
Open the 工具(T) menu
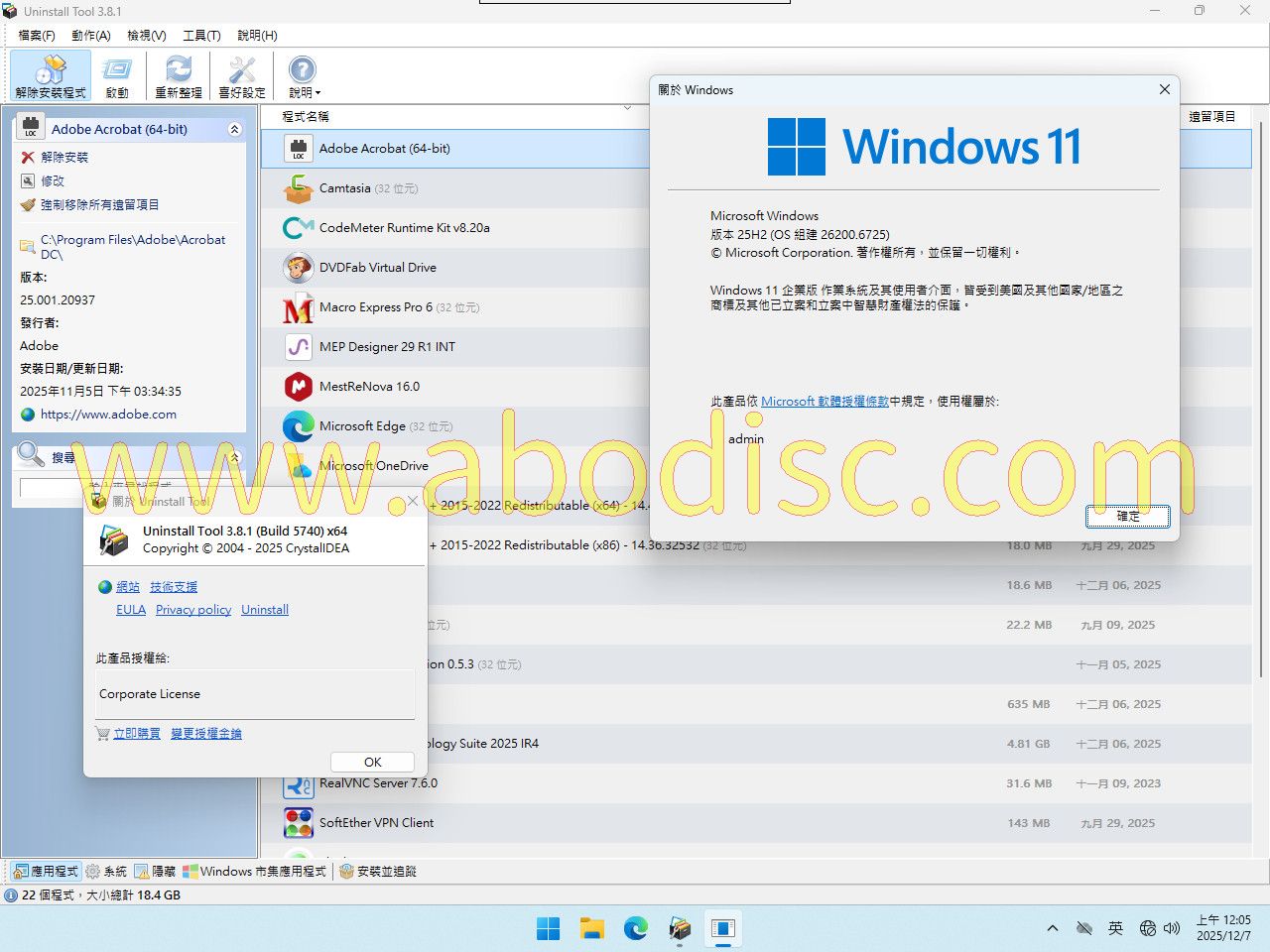[x=201, y=36]
